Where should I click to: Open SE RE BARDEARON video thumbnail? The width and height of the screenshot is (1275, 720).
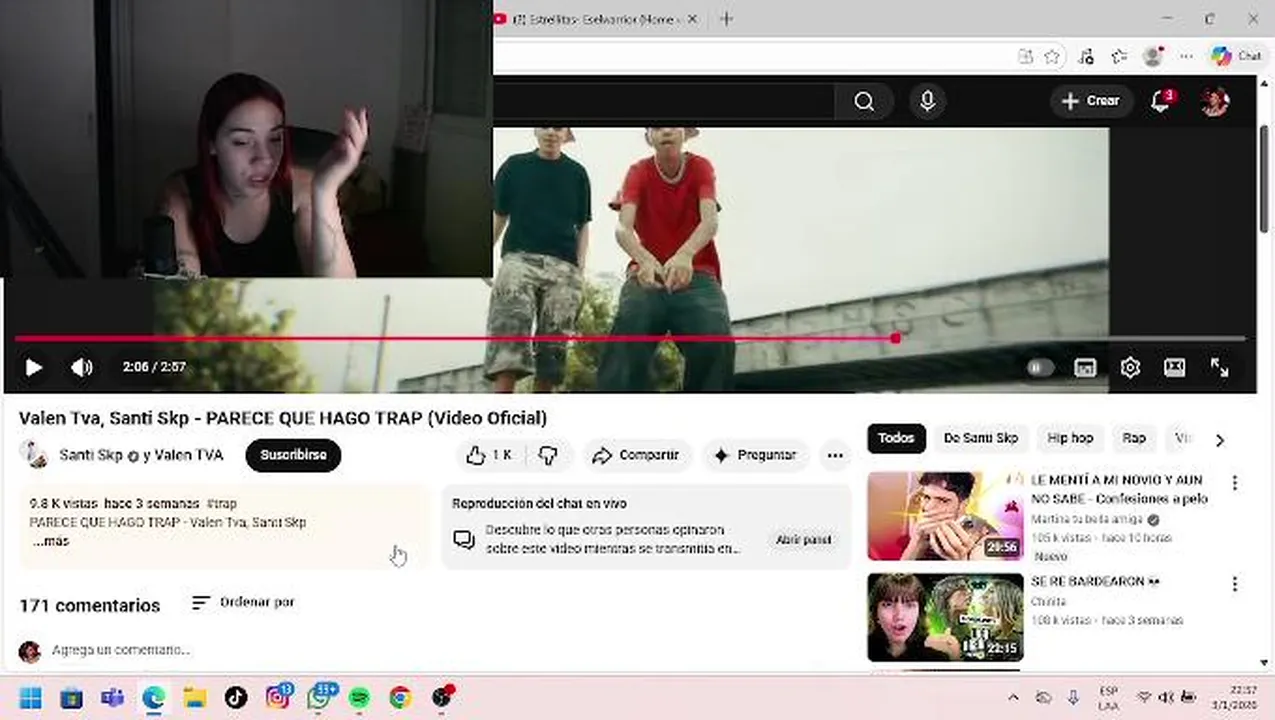click(945, 617)
